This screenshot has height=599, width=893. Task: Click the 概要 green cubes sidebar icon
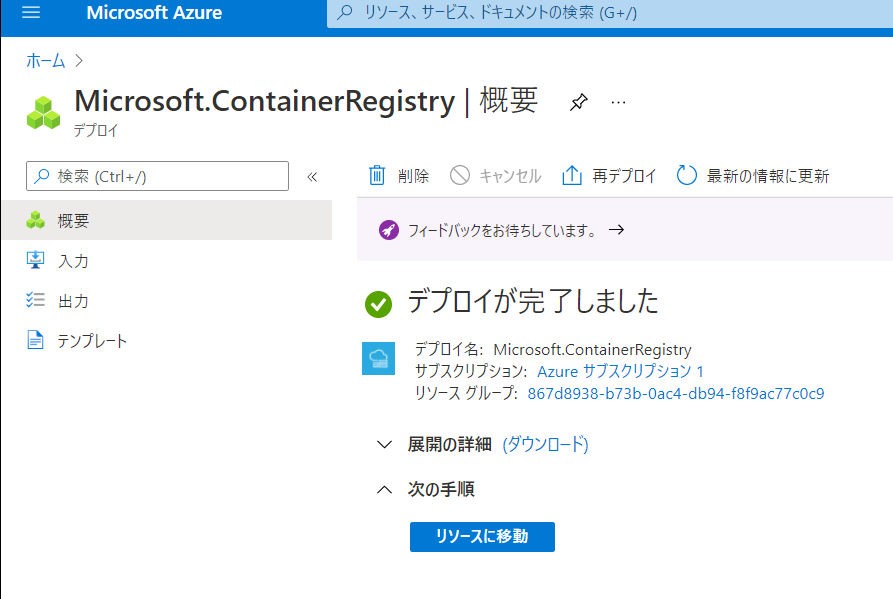coord(35,220)
